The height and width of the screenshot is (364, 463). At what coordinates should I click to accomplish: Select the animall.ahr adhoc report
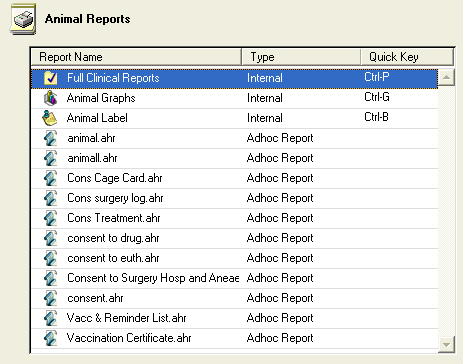234,158
